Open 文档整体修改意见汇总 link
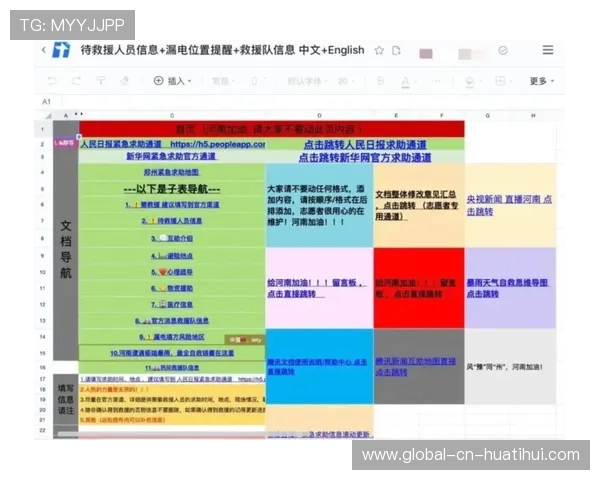Screen dimensions: 600x480 point(416,206)
